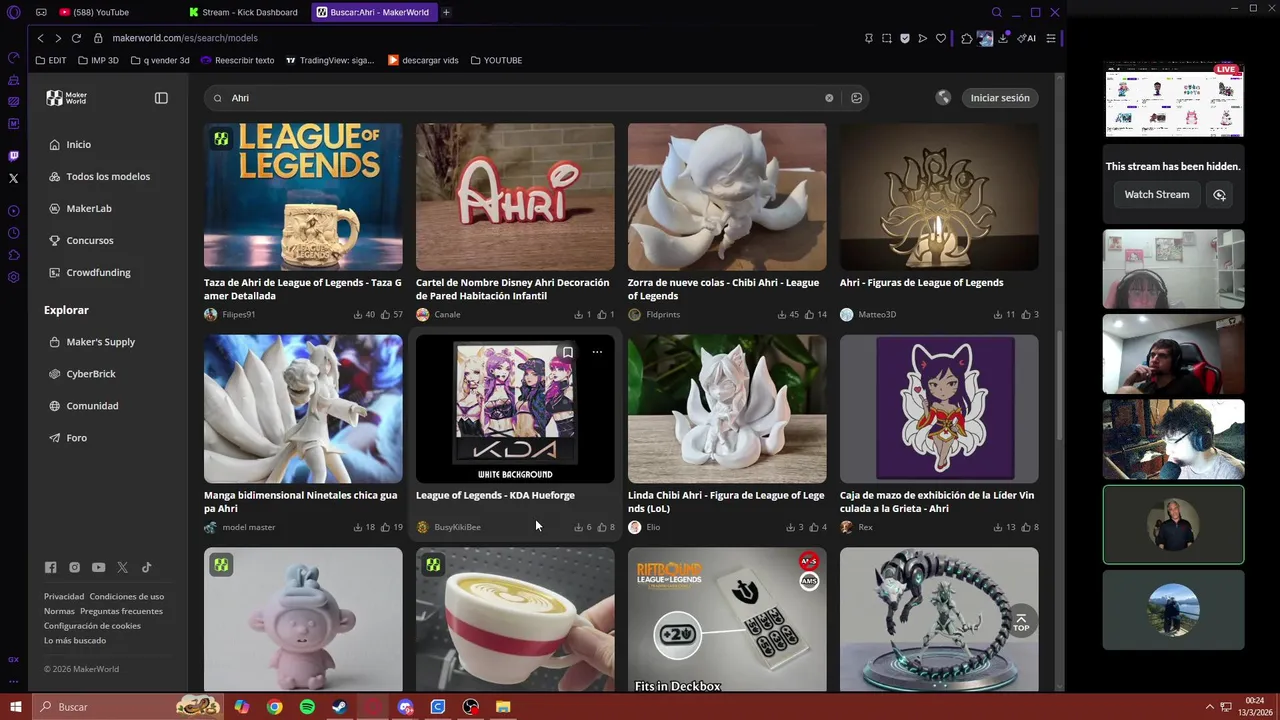Screen dimensions: 1280x720
Task: Open Caja de mazo Ahri thumbnail
Action: [939, 409]
